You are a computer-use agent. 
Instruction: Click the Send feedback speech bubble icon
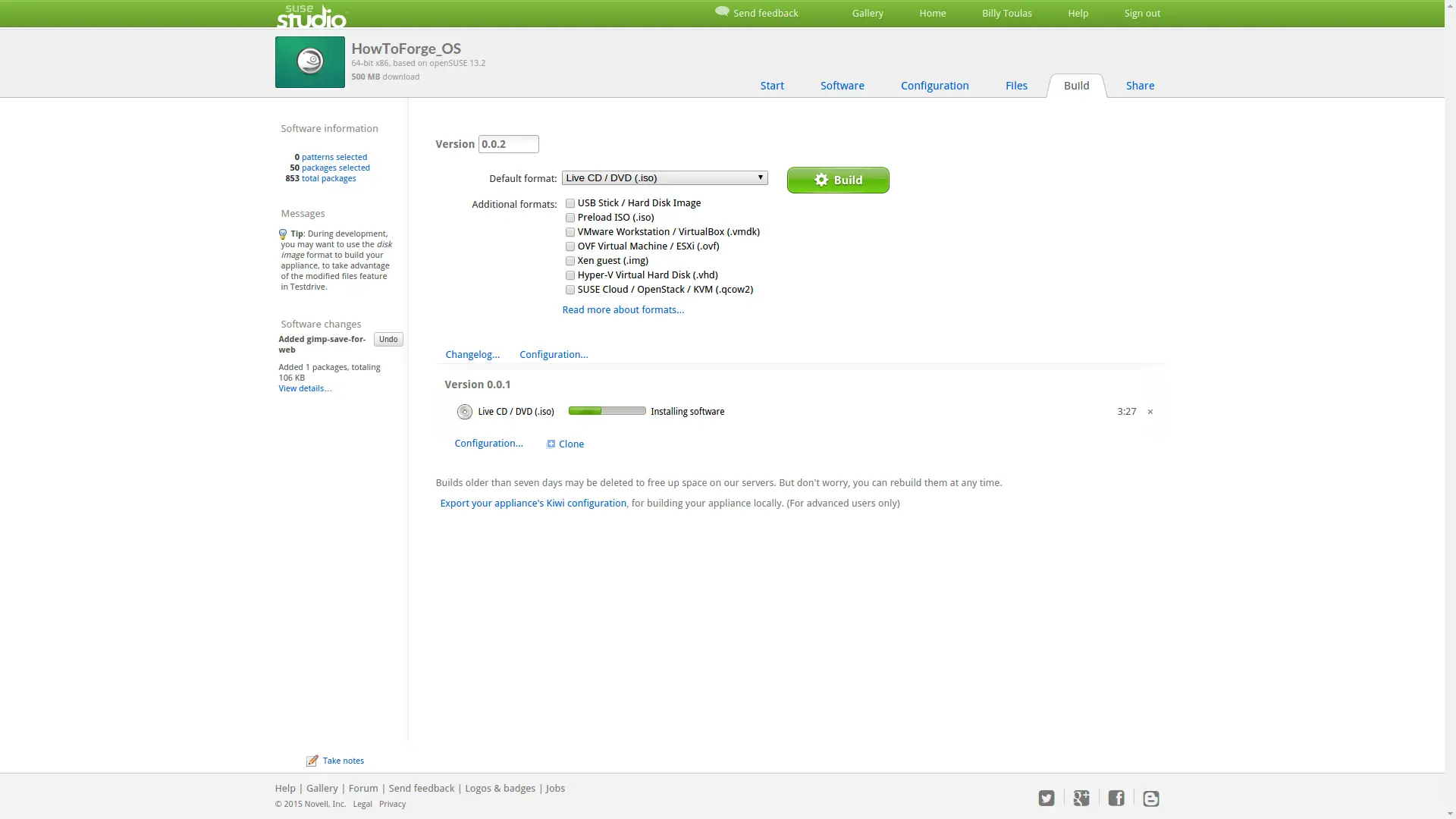coord(722,11)
